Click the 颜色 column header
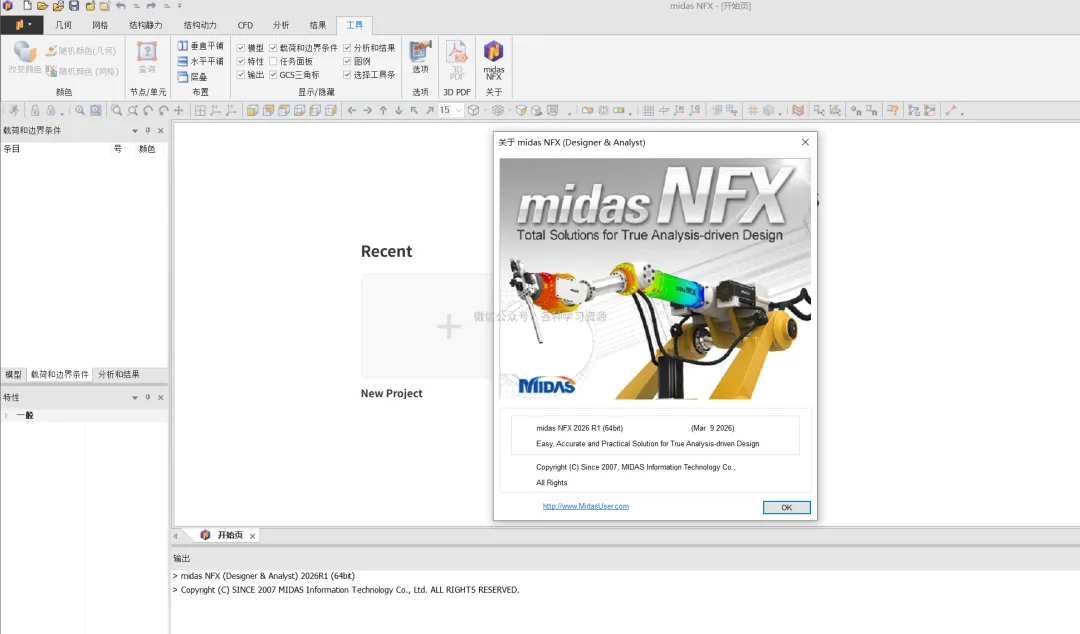 tap(147, 149)
